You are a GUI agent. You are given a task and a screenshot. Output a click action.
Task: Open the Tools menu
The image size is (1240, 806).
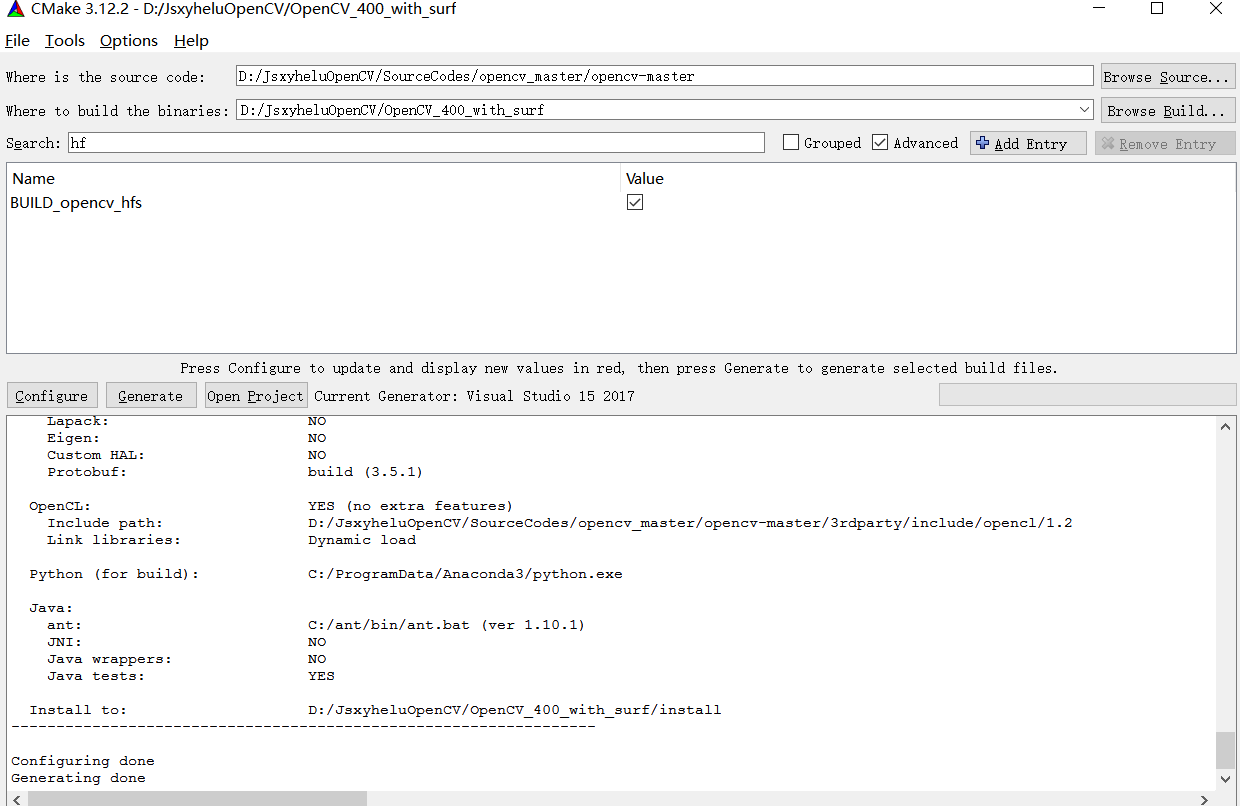65,41
